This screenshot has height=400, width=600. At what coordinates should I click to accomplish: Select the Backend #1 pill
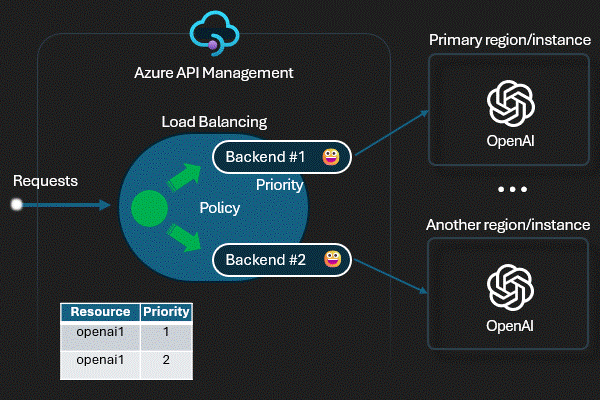282,157
